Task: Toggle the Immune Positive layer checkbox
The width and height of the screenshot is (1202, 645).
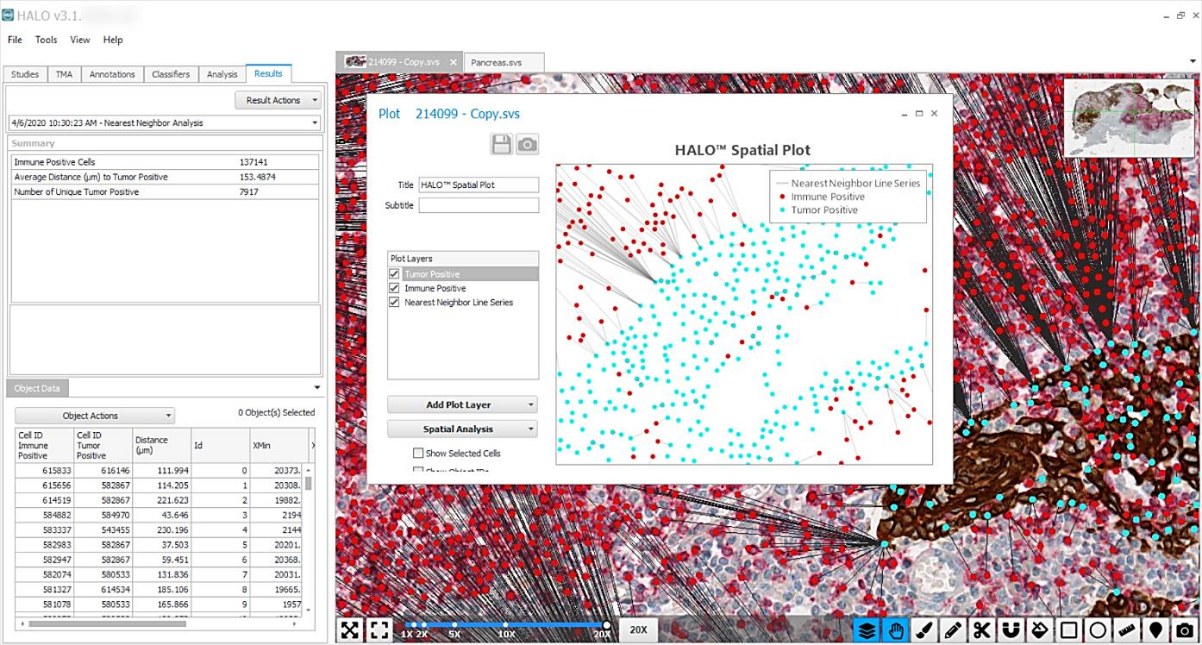Action: pyautogui.click(x=394, y=288)
